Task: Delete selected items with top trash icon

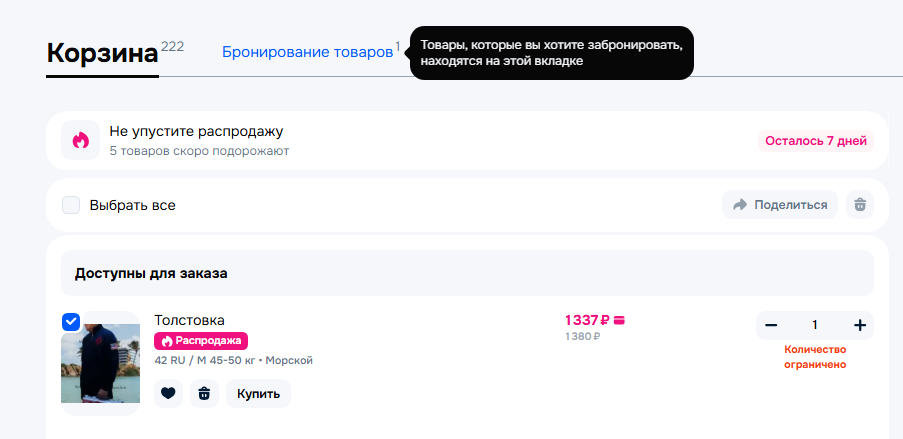Action: (860, 205)
